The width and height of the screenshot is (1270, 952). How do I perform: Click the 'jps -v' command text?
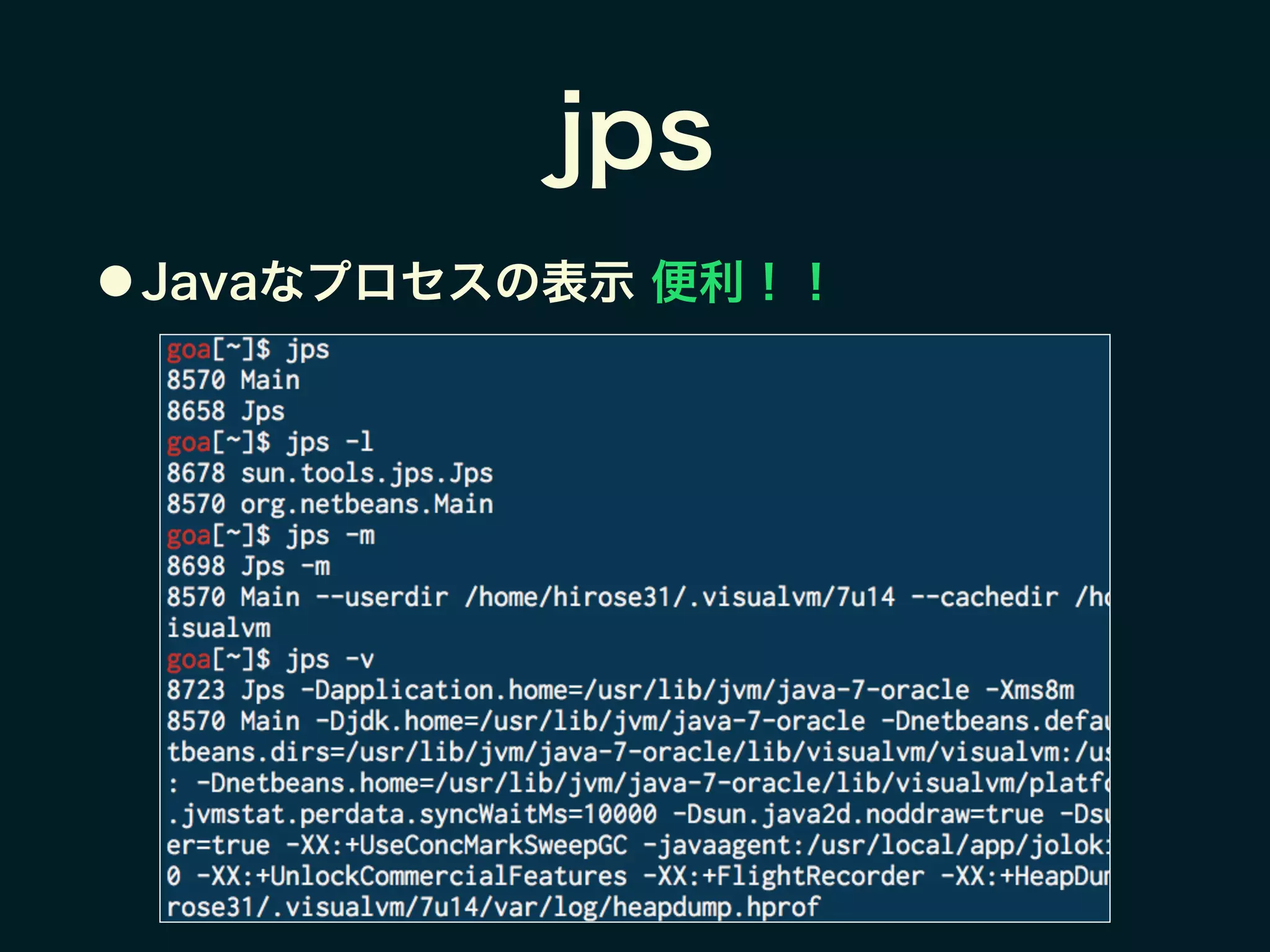point(330,659)
